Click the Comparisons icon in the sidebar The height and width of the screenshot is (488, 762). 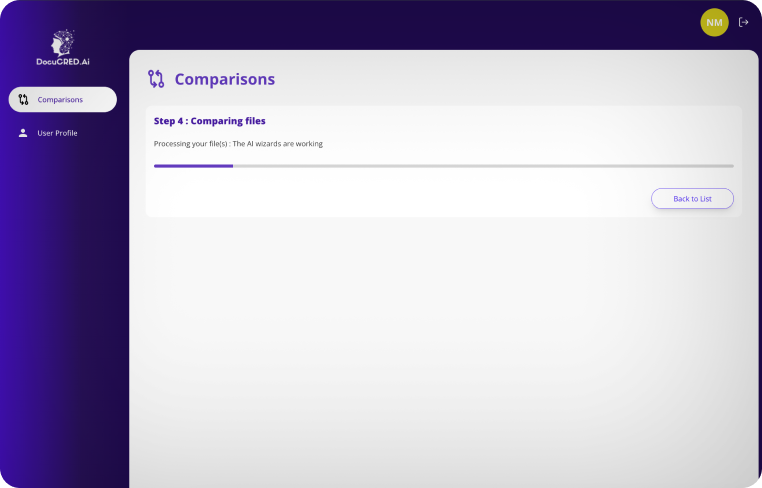(23, 100)
